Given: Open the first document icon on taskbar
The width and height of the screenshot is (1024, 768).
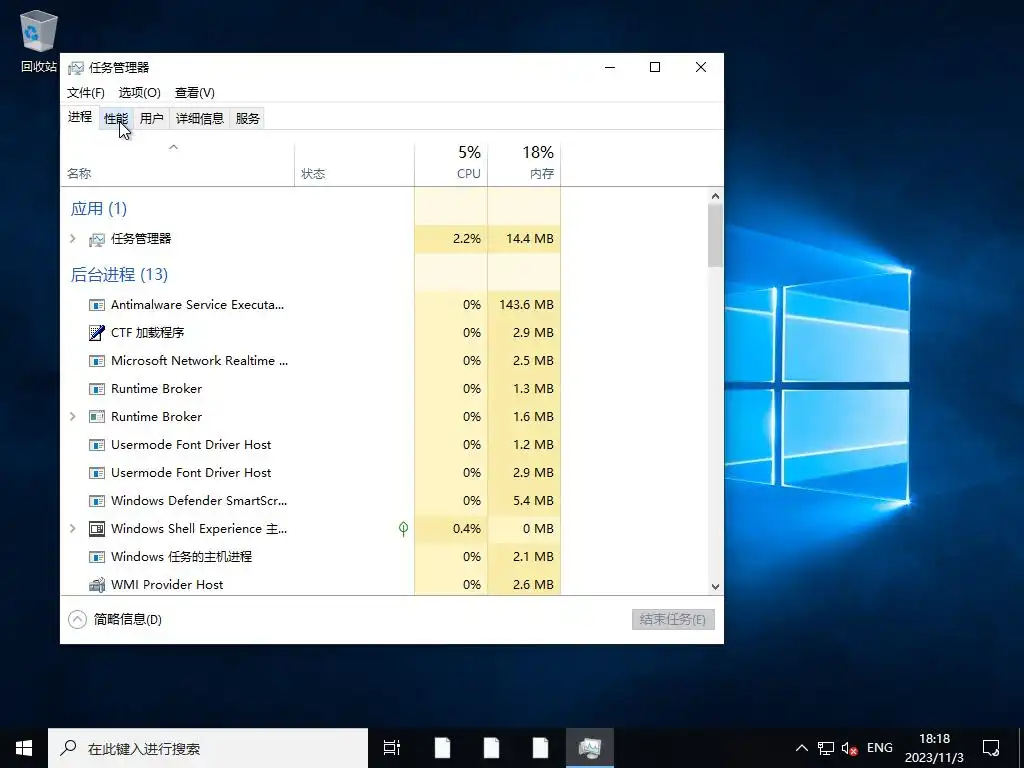Looking at the screenshot, I should pos(442,748).
